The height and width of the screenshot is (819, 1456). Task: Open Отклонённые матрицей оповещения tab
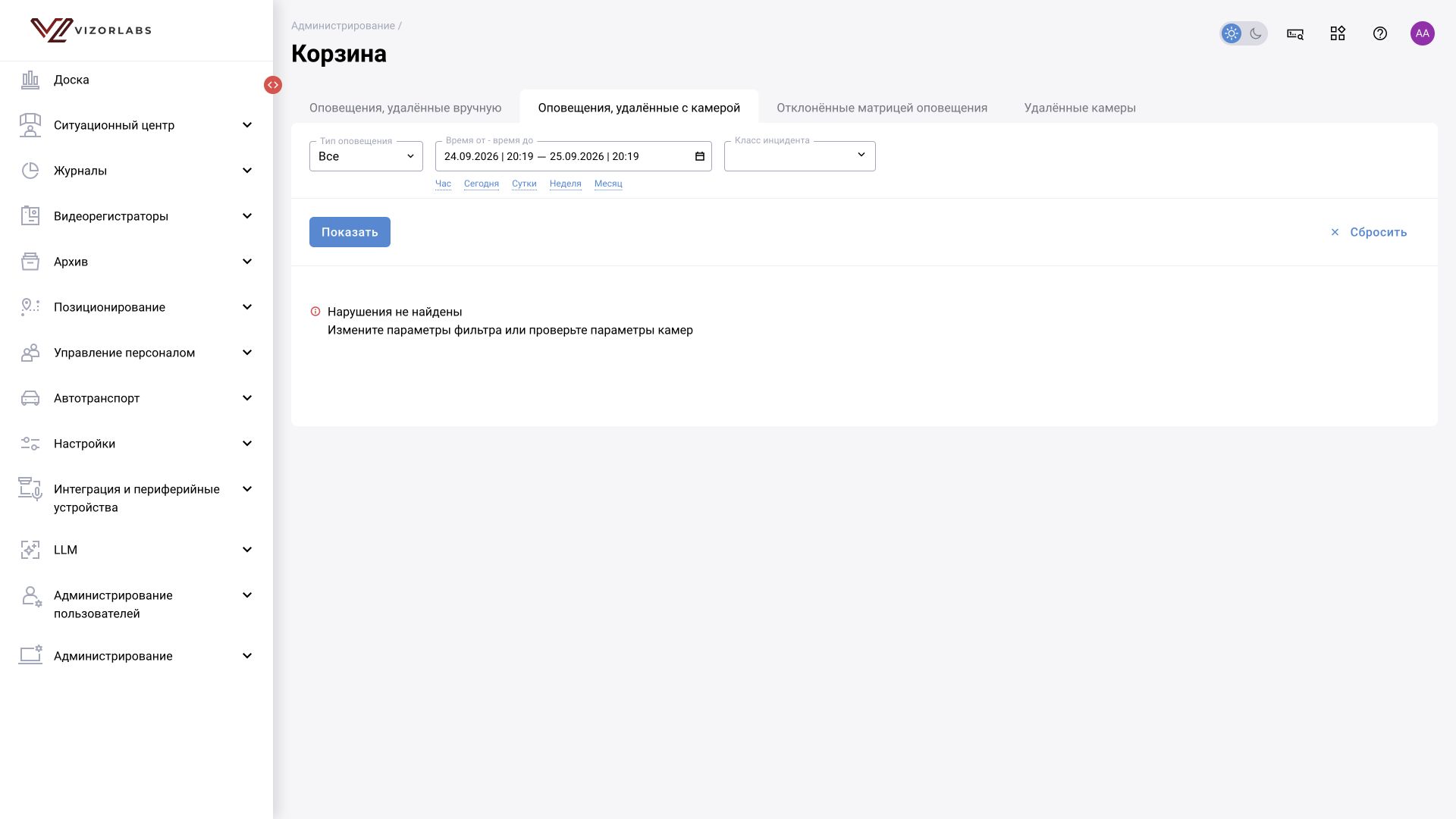click(x=882, y=108)
